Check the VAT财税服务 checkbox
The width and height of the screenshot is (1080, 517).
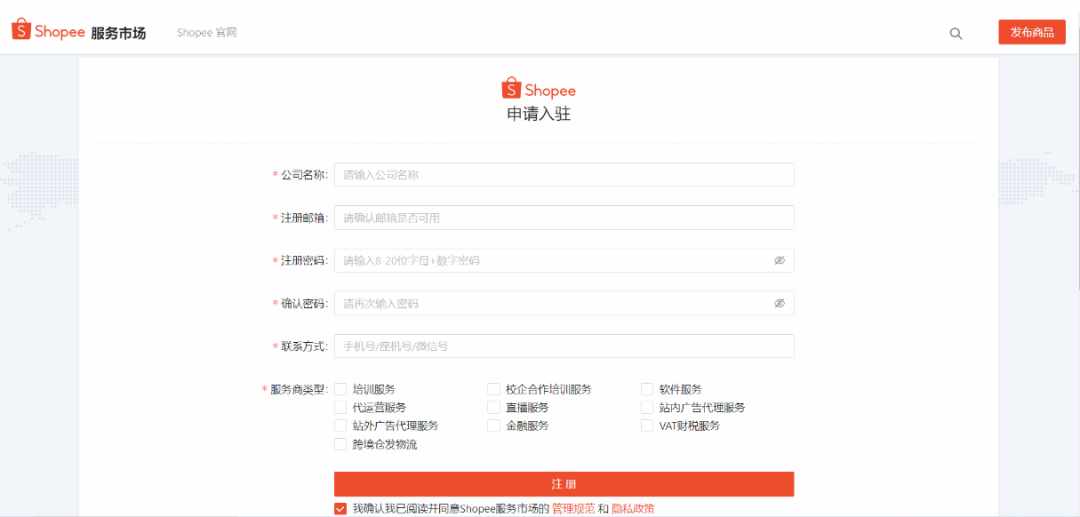pyautogui.click(x=647, y=425)
